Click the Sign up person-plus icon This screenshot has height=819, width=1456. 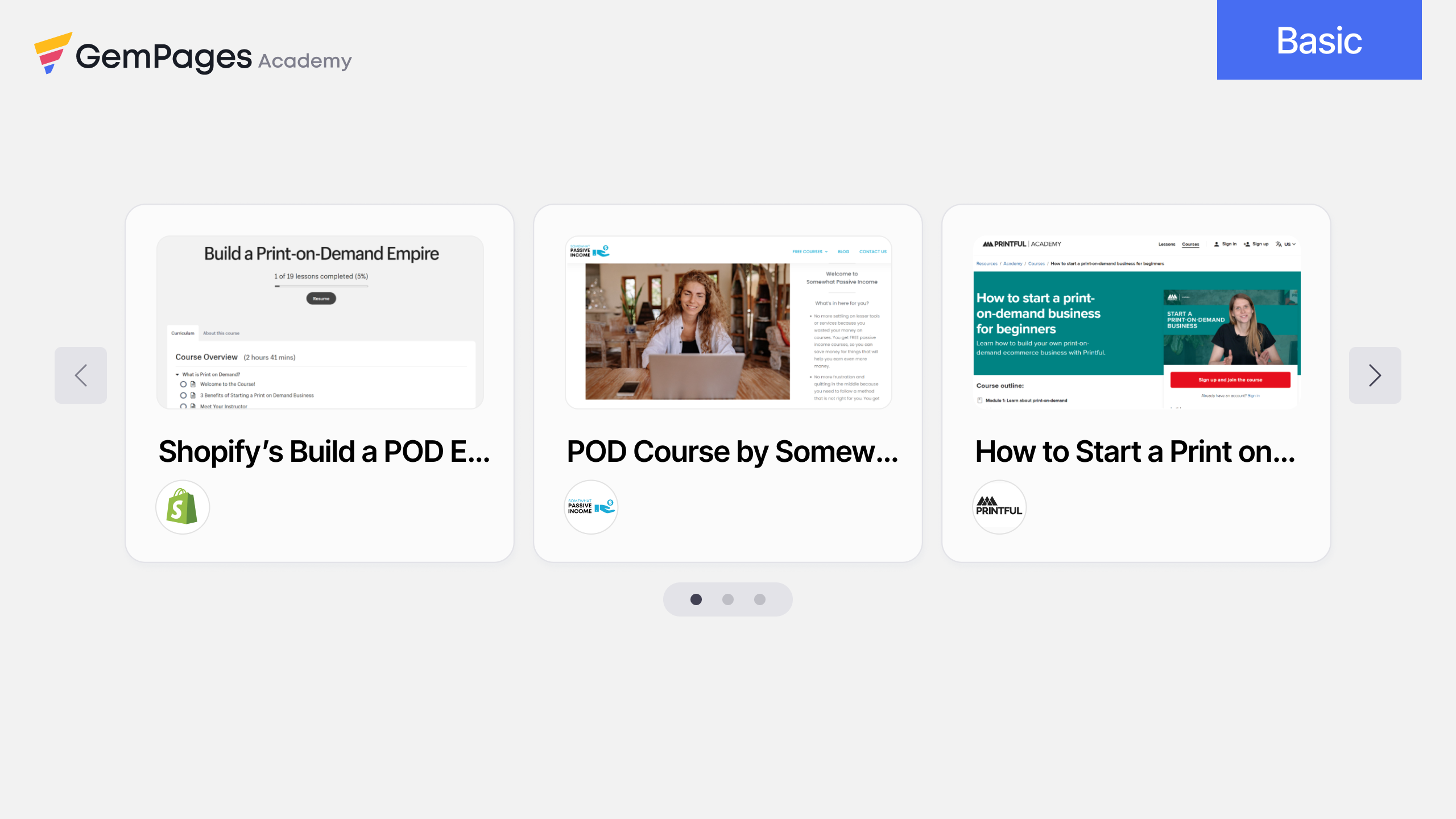point(1247,245)
